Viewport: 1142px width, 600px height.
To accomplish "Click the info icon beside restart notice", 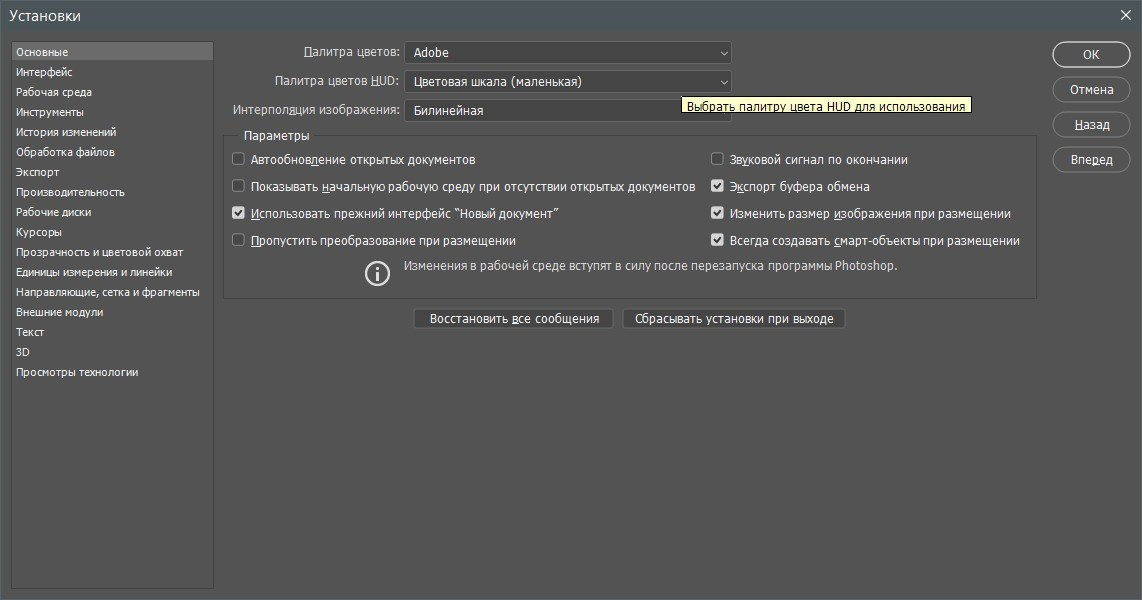I will 377,273.
